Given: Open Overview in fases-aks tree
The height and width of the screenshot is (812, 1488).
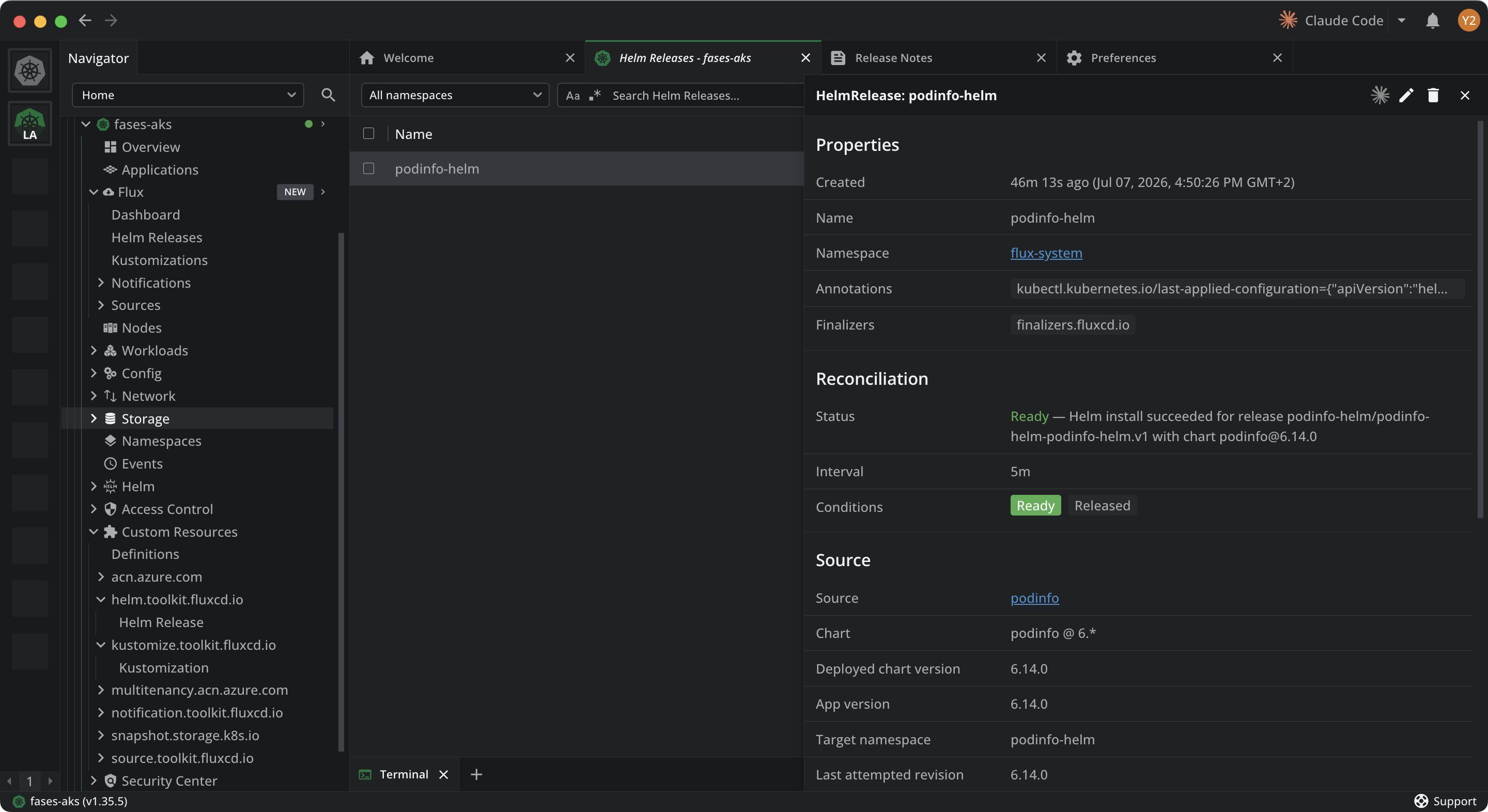Looking at the screenshot, I should pyautogui.click(x=151, y=147).
